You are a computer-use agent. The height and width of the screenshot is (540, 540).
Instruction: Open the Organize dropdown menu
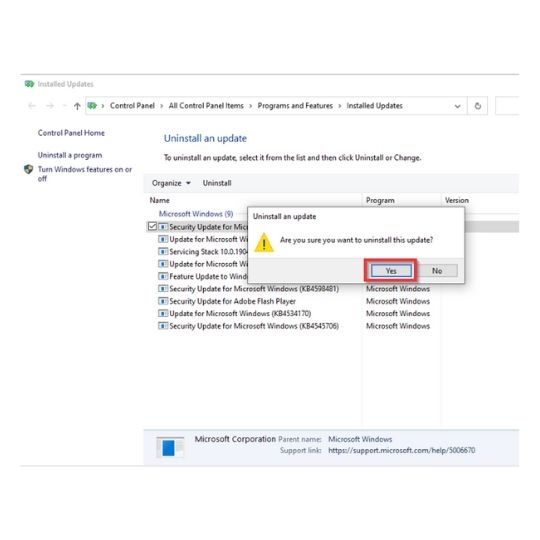click(171, 183)
